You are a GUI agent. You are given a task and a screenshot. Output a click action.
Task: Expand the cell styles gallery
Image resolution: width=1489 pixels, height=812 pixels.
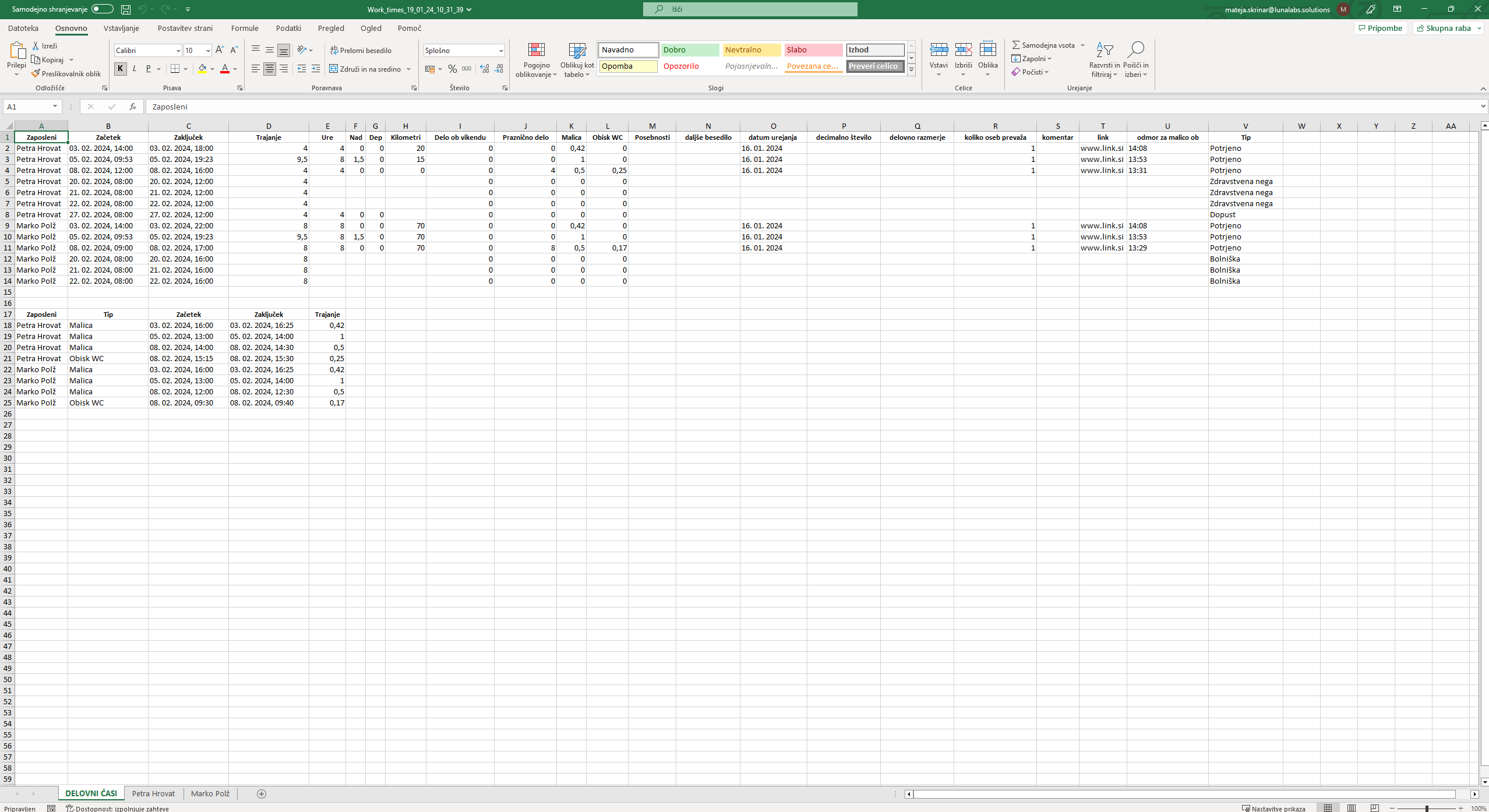911,70
